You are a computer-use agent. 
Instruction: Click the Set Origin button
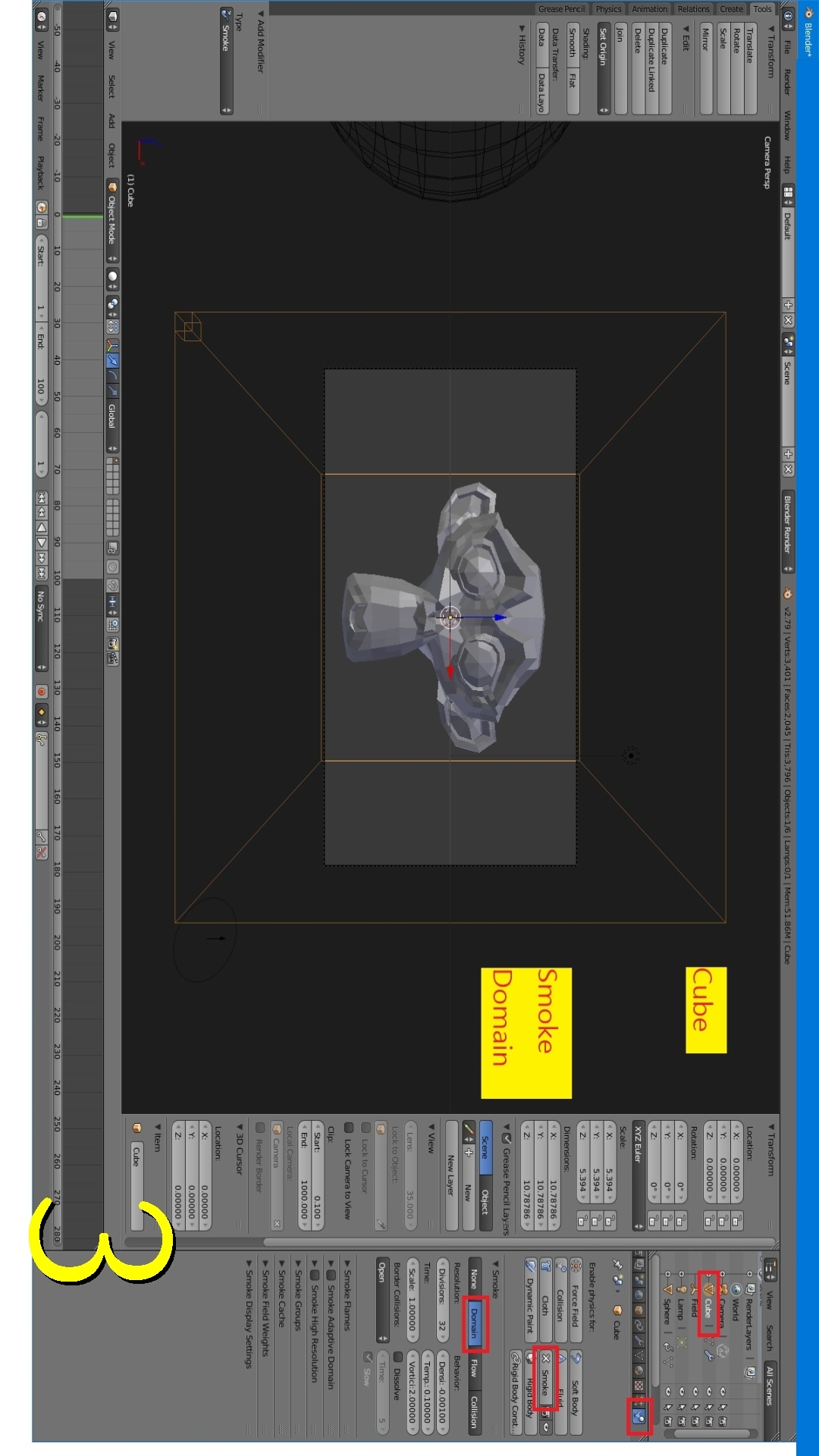[604, 68]
